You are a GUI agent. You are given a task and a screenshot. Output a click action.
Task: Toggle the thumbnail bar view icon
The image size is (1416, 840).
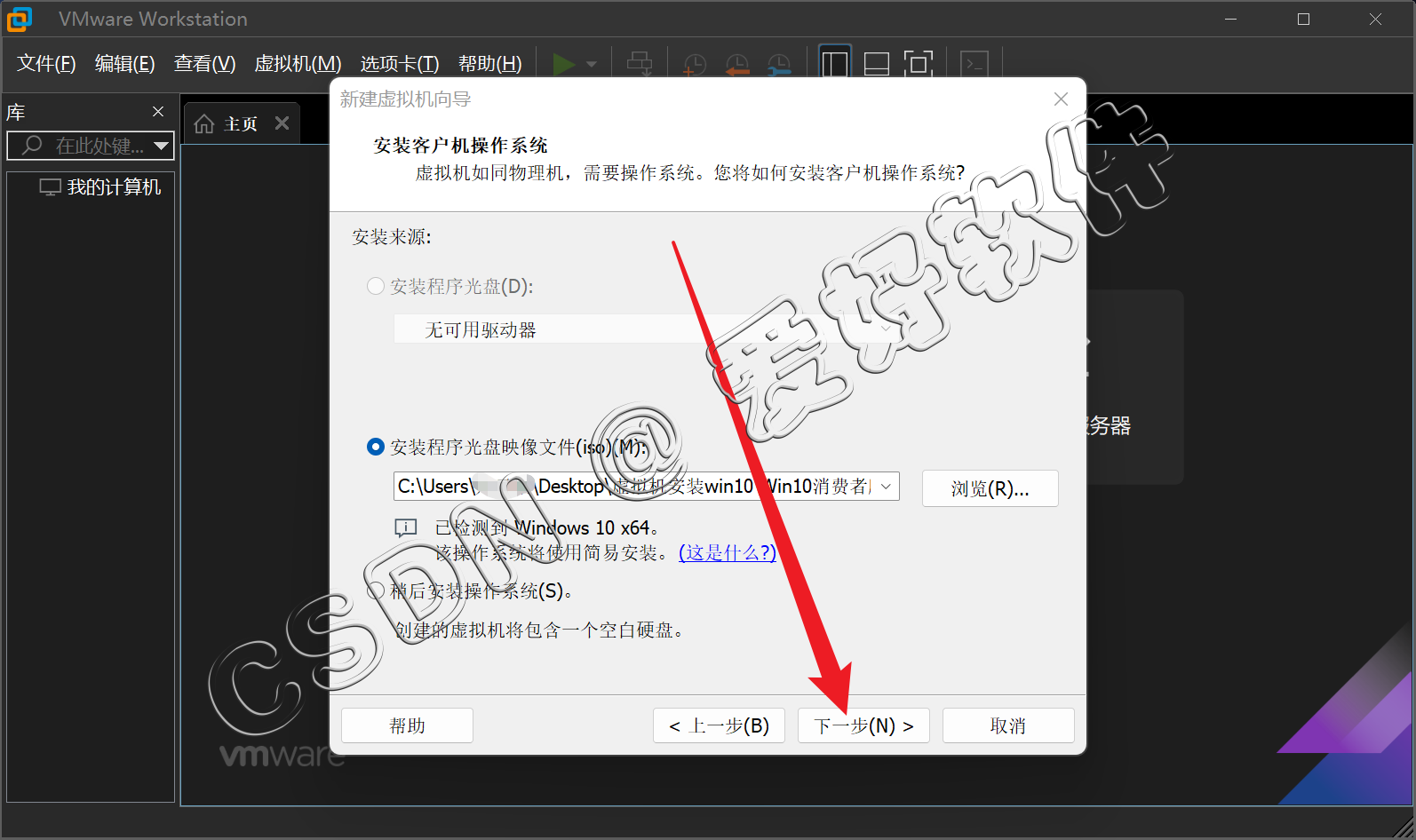[x=877, y=64]
